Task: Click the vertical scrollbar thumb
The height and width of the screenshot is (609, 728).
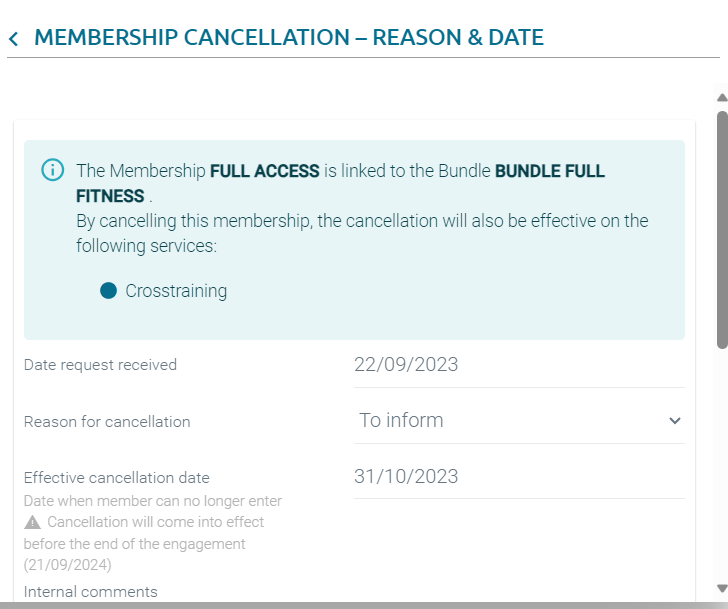Action: pyautogui.click(x=721, y=230)
